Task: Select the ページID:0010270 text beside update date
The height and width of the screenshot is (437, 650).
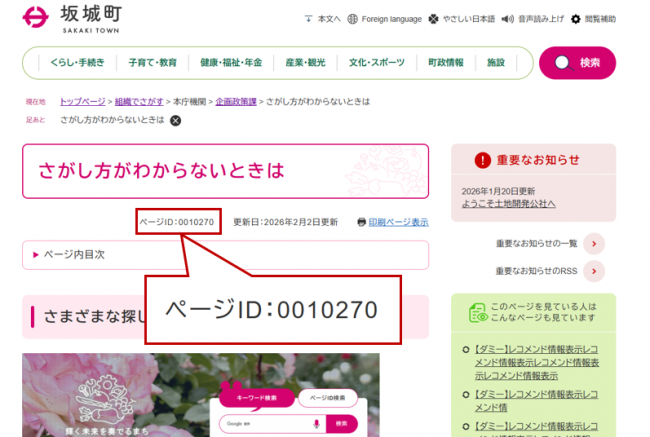Action: (177, 222)
